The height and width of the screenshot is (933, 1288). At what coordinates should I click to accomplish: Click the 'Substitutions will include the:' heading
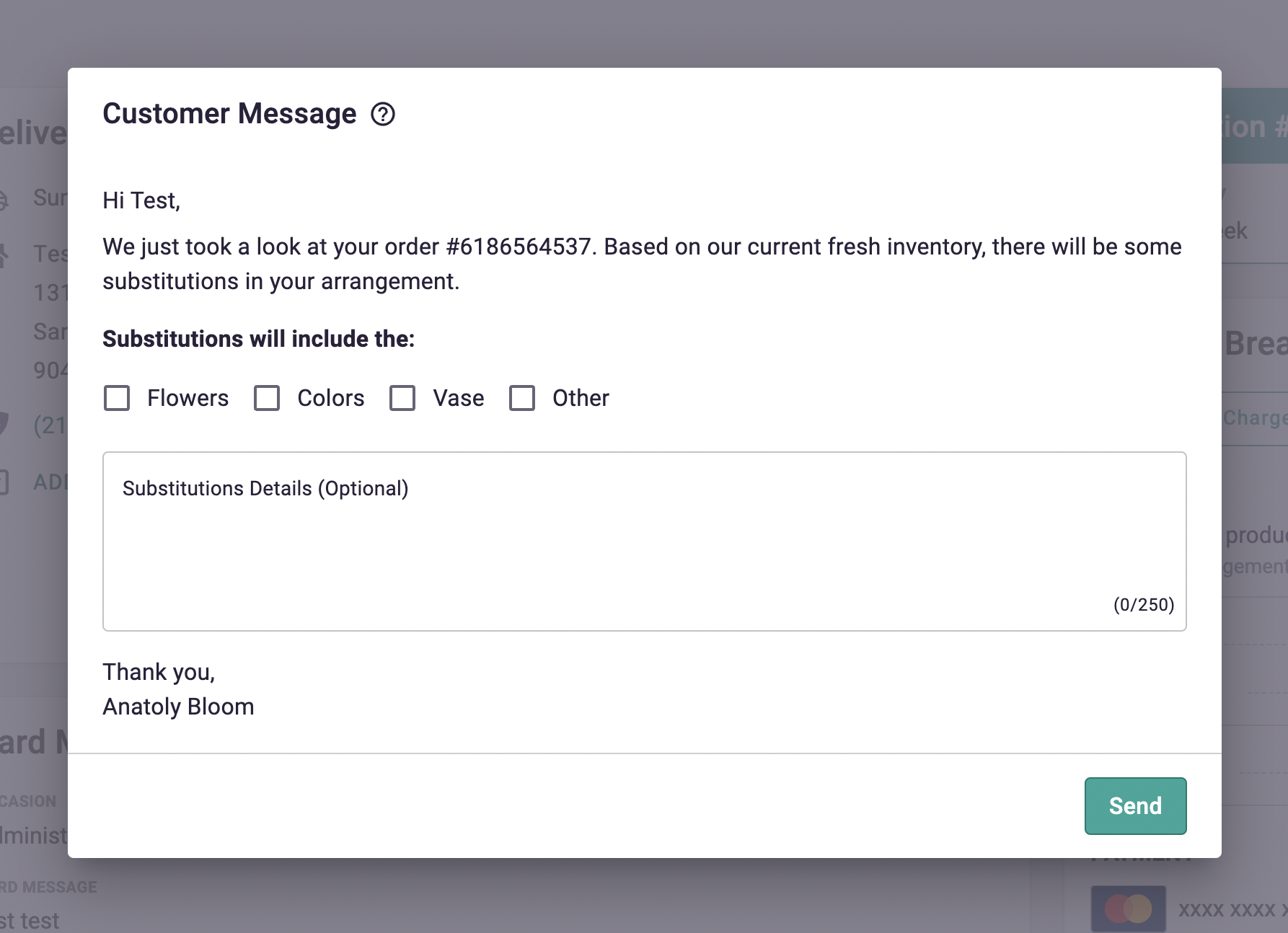tap(259, 339)
